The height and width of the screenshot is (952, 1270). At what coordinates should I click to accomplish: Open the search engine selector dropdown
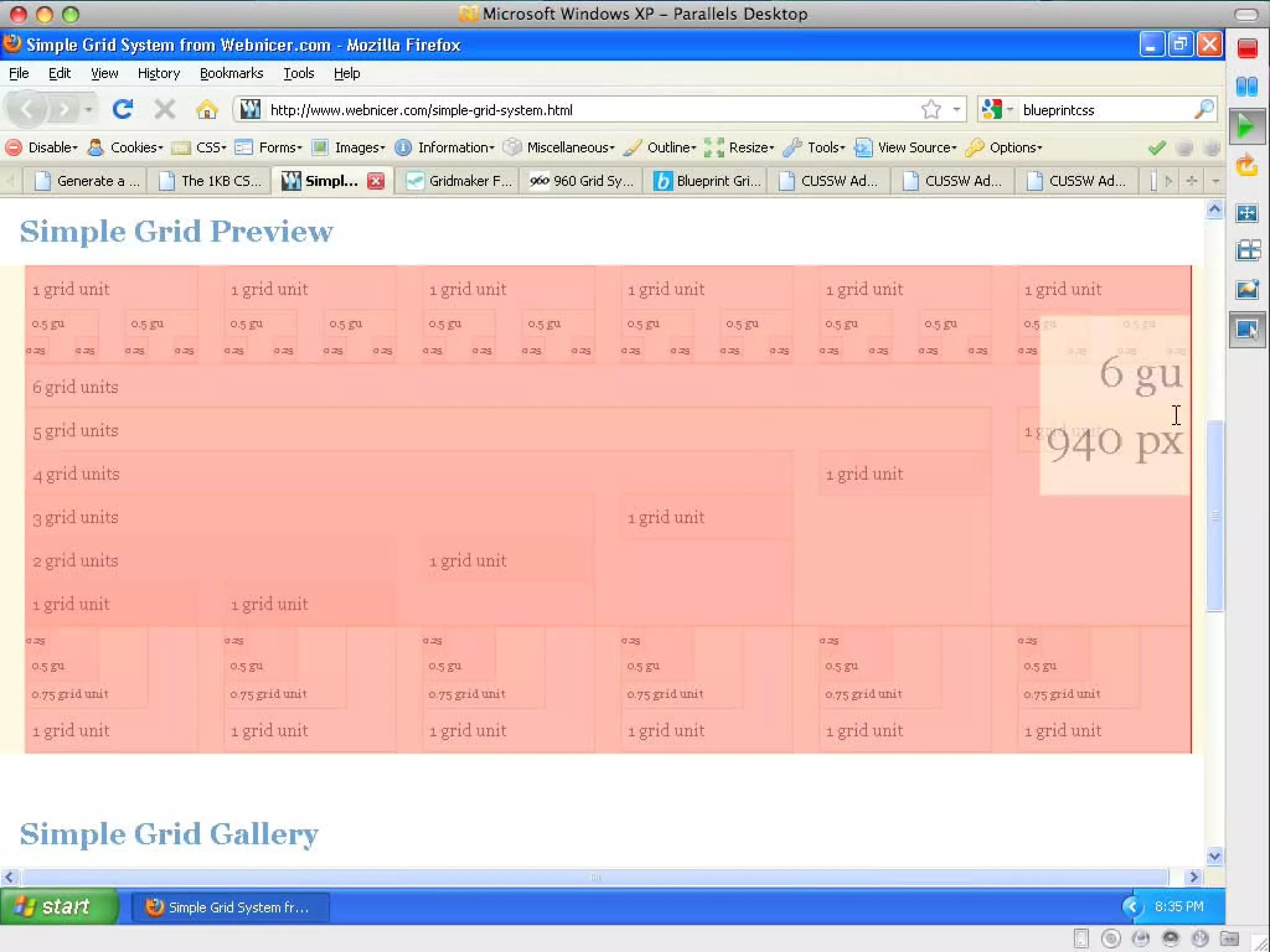pyautogui.click(x=997, y=110)
